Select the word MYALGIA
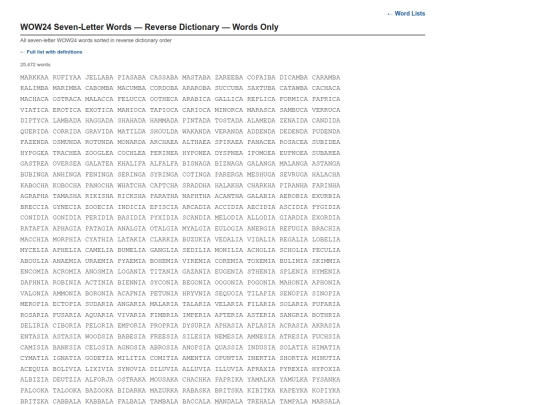 (196, 229)
